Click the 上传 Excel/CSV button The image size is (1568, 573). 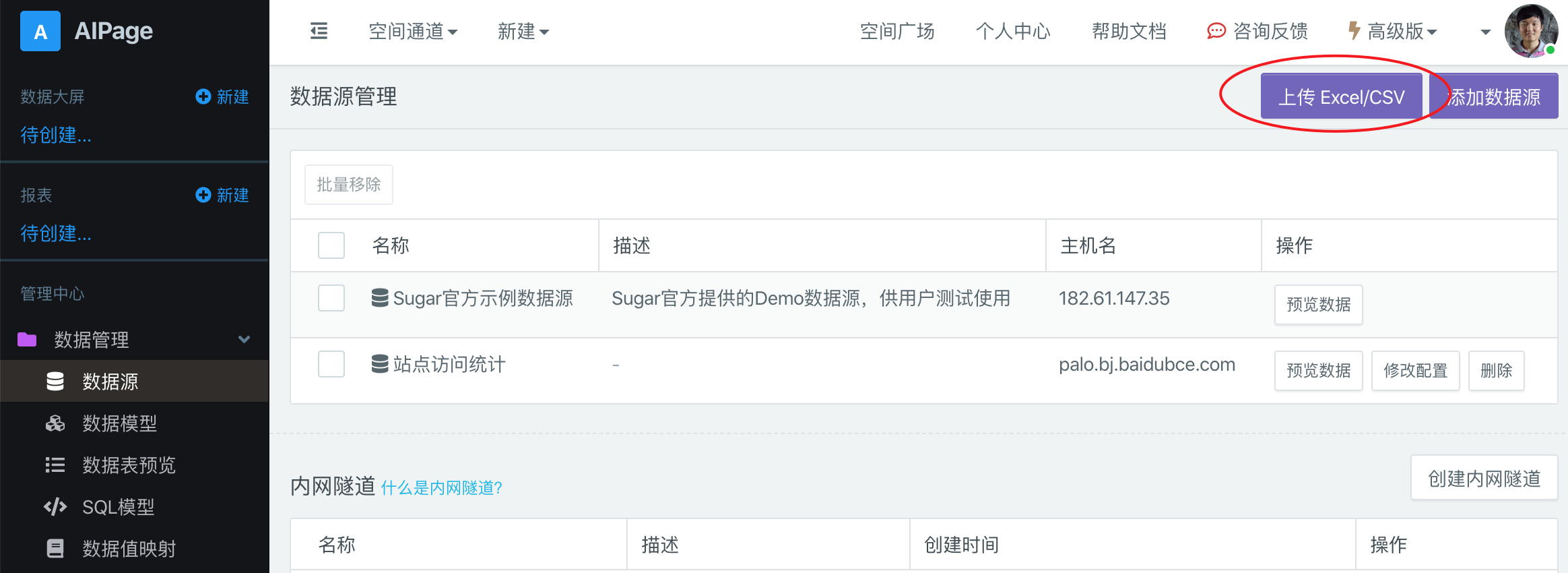[1342, 96]
